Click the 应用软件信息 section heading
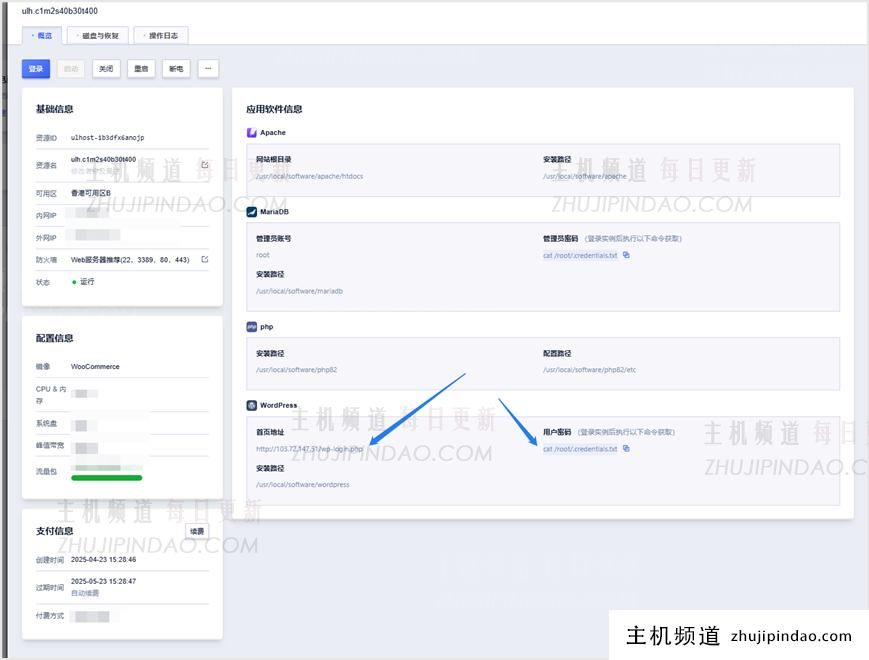Screen dimensions: 869x660 (274, 109)
